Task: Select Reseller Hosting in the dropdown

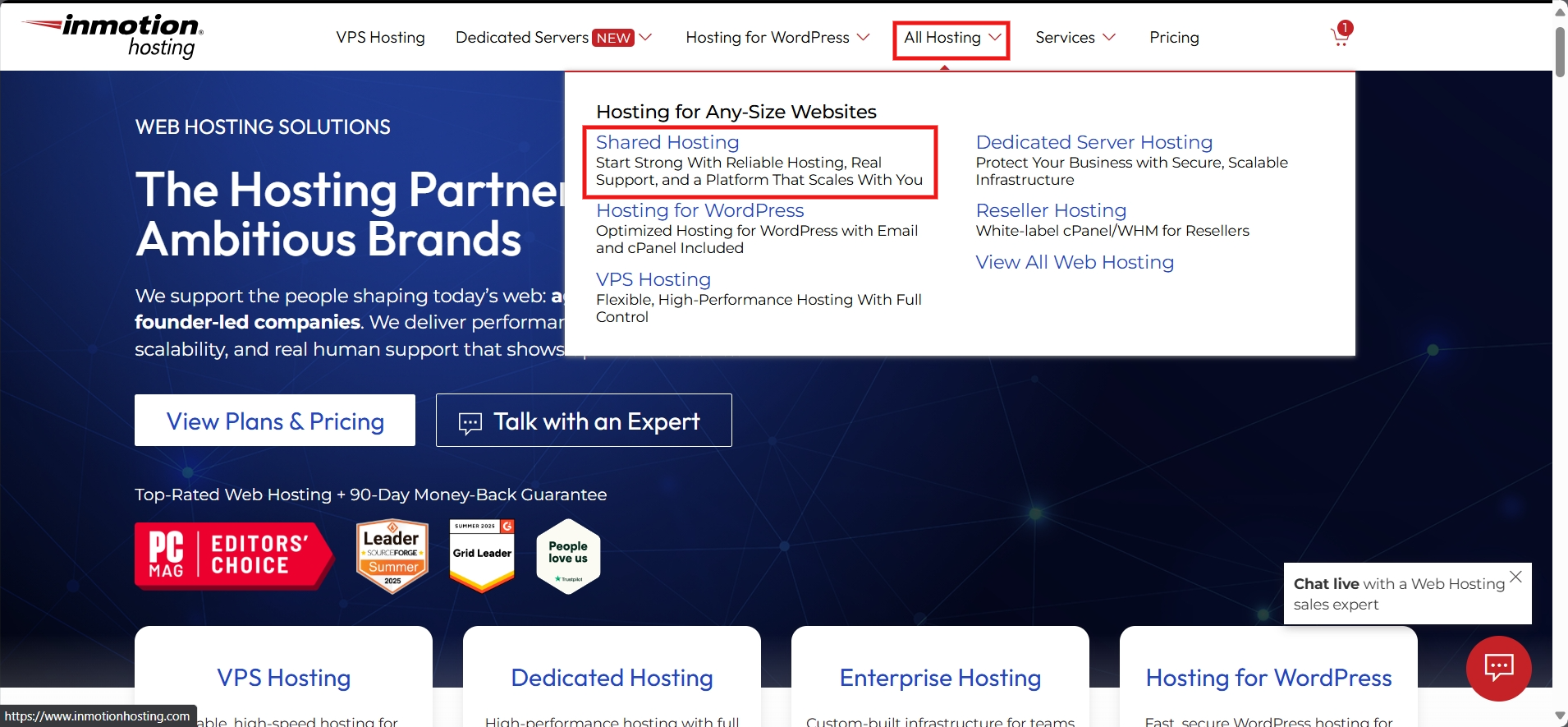Action: click(1051, 210)
